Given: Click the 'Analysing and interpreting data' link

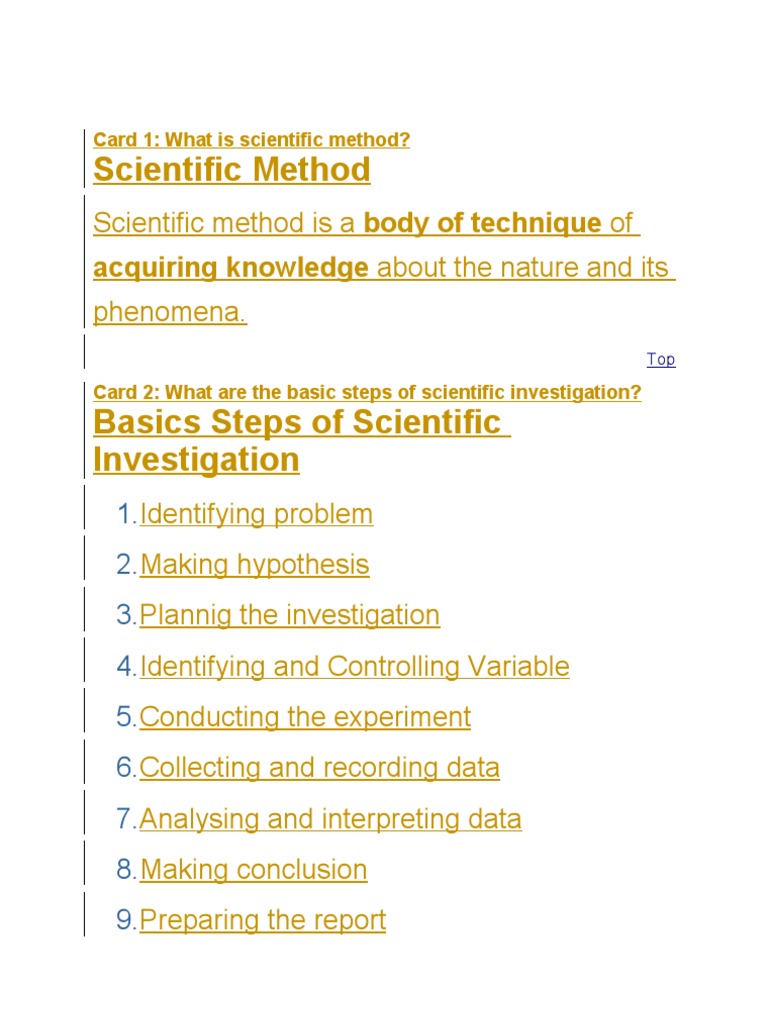Looking at the screenshot, I should click(x=330, y=819).
